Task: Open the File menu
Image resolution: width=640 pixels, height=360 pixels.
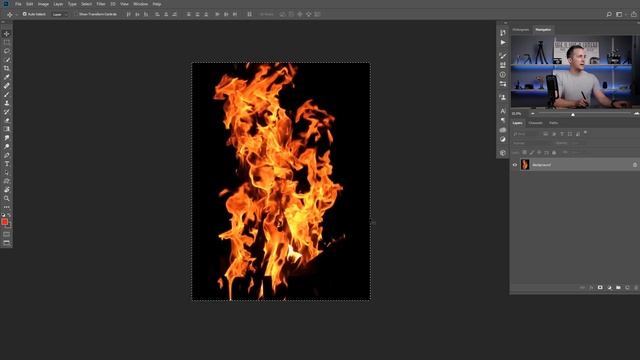Action: [x=18, y=4]
